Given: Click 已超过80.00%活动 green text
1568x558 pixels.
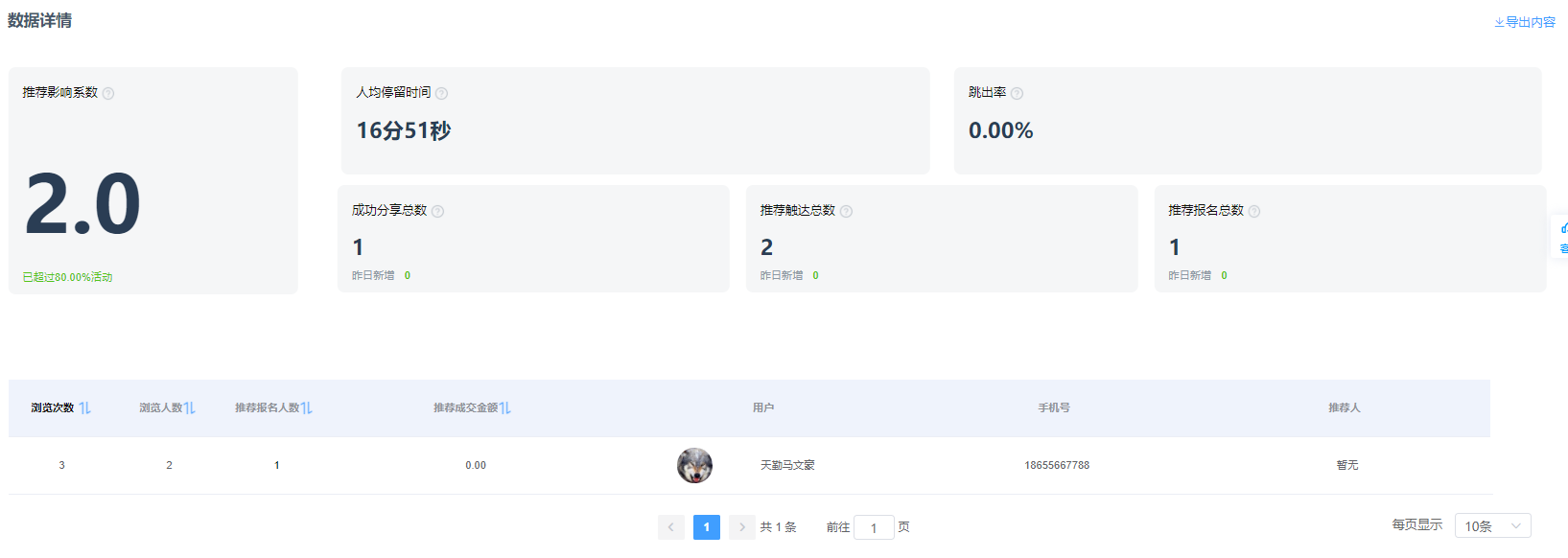Looking at the screenshot, I should 67,277.
